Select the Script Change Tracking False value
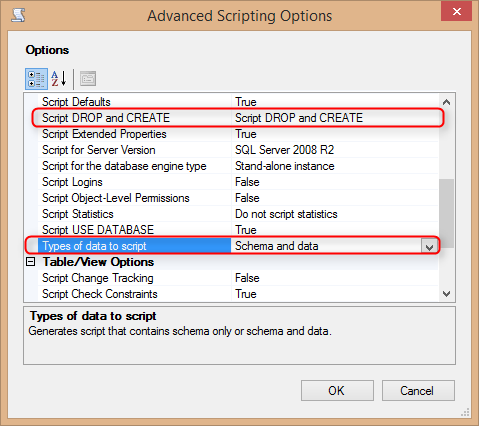479x426 pixels. [x=247, y=278]
